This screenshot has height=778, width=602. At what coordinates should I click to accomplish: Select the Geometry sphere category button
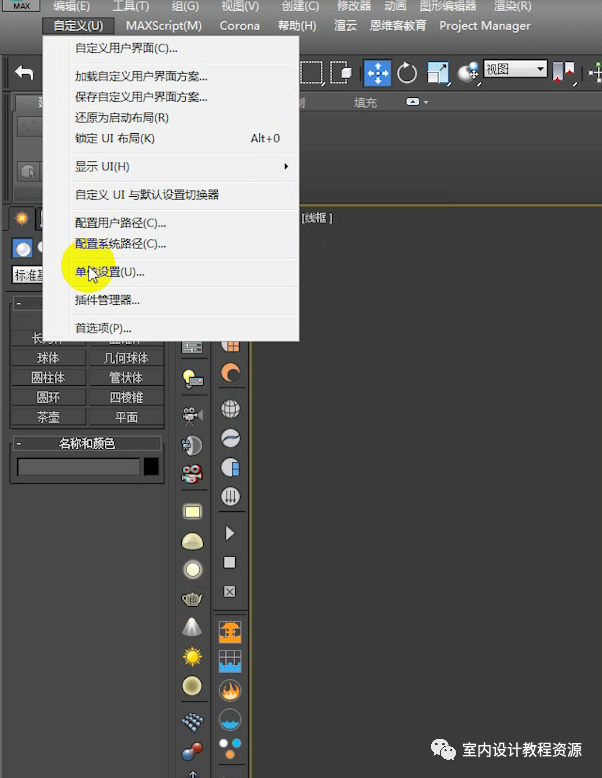(22, 249)
